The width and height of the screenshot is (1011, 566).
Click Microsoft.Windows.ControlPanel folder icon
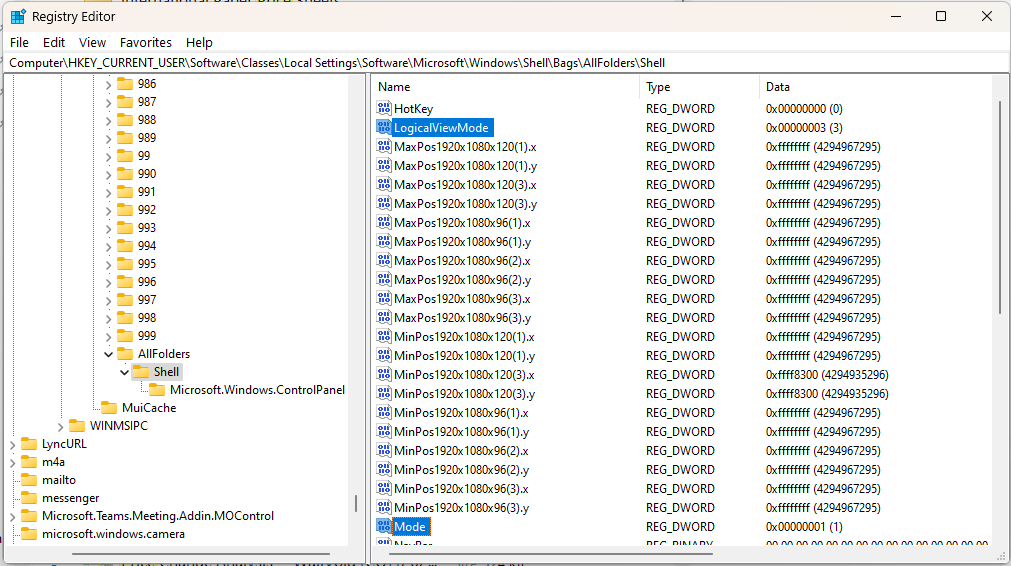(x=157, y=390)
